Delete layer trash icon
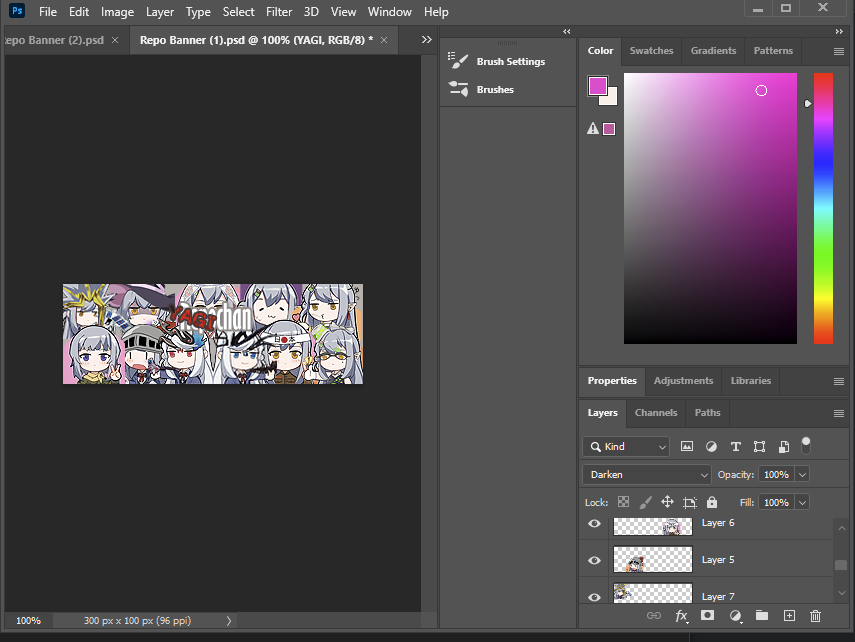855x642 pixels. click(x=815, y=616)
